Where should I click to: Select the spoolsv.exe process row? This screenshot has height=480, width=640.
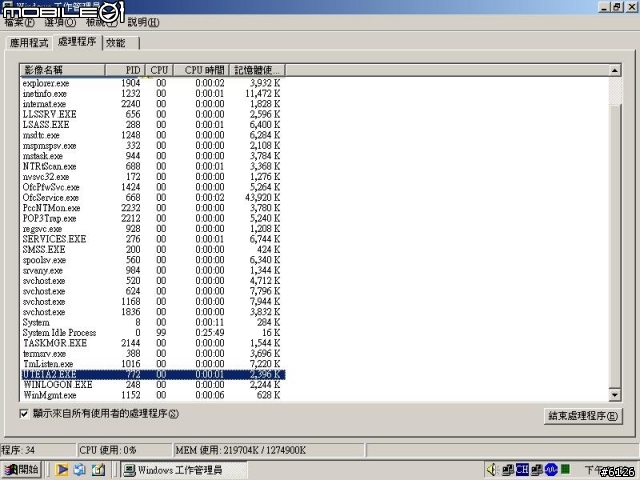(x=152, y=260)
